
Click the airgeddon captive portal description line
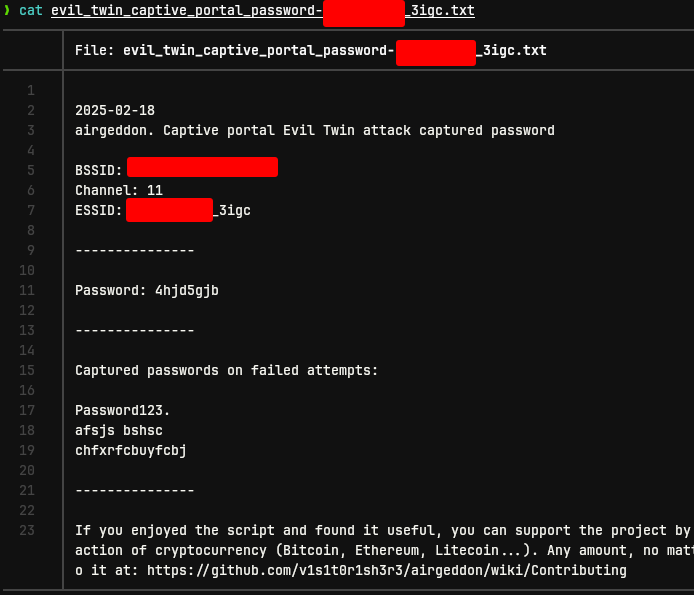click(315, 131)
